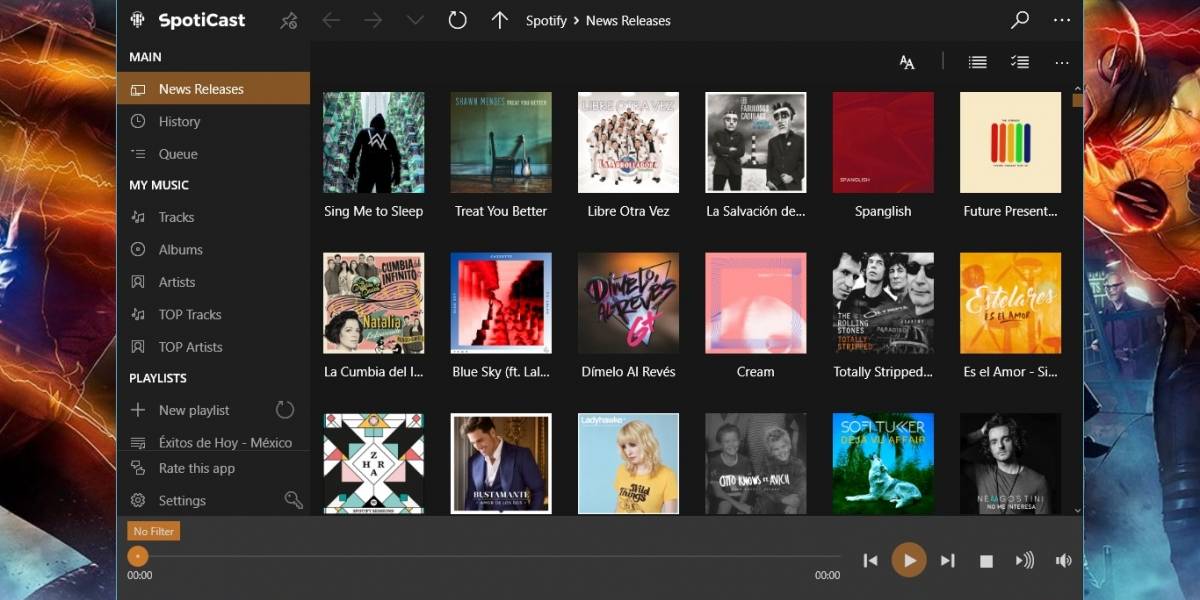
Task: Open the Bustamante album cover
Action: point(501,464)
